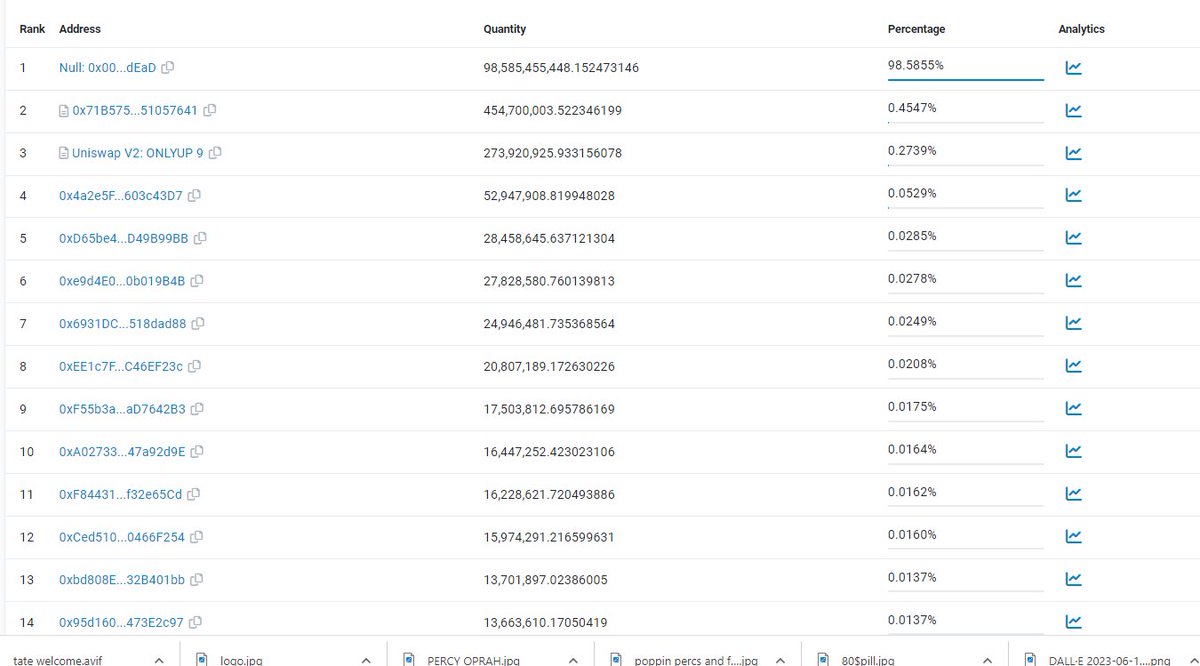
Task: Open holder address 0xF84431...f32e65Cd
Action: pyautogui.click(x=121, y=494)
